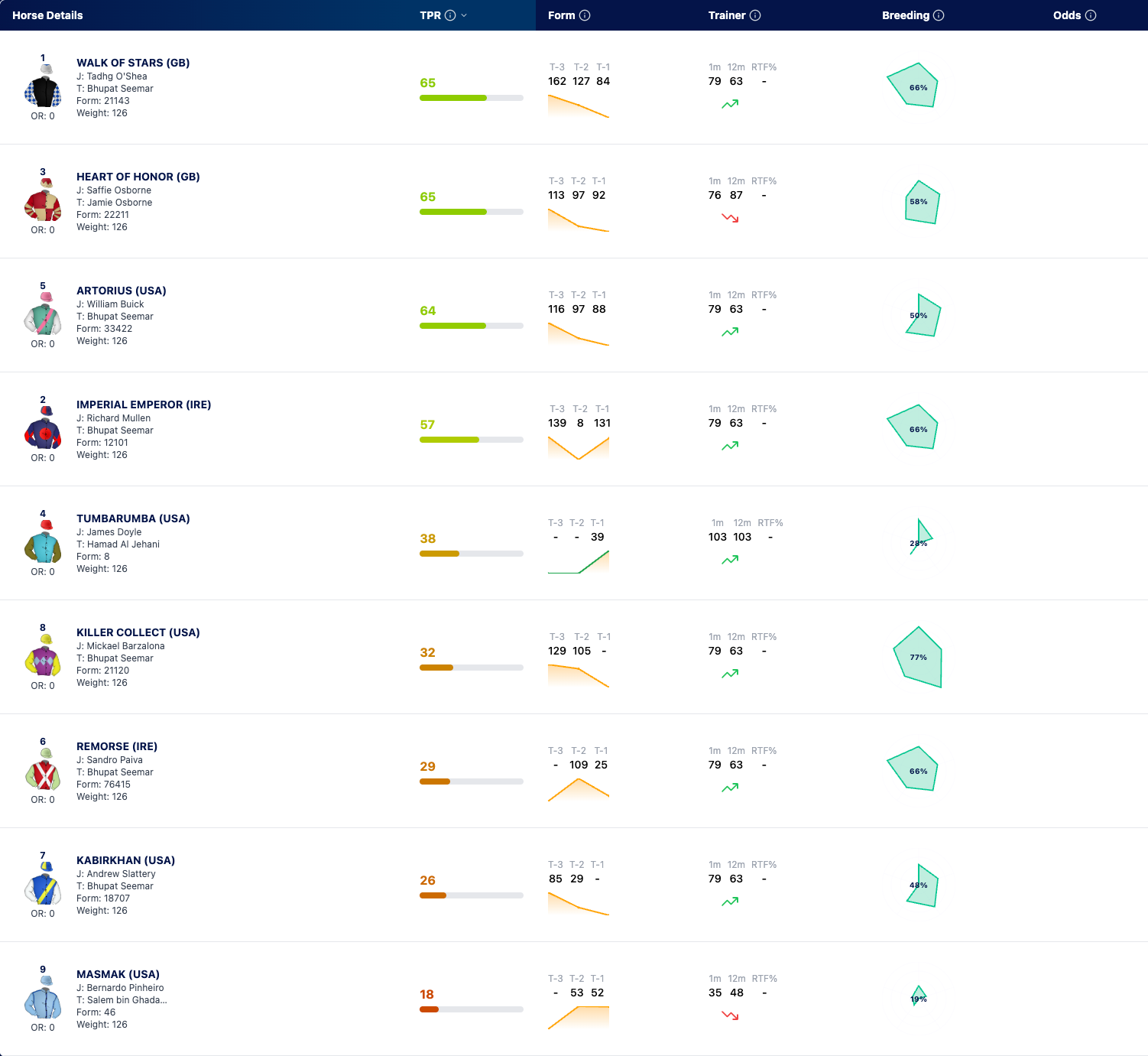Click Artorius TPR 64 progress bar
The width and height of the screenshot is (1148, 1056).
[472, 326]
